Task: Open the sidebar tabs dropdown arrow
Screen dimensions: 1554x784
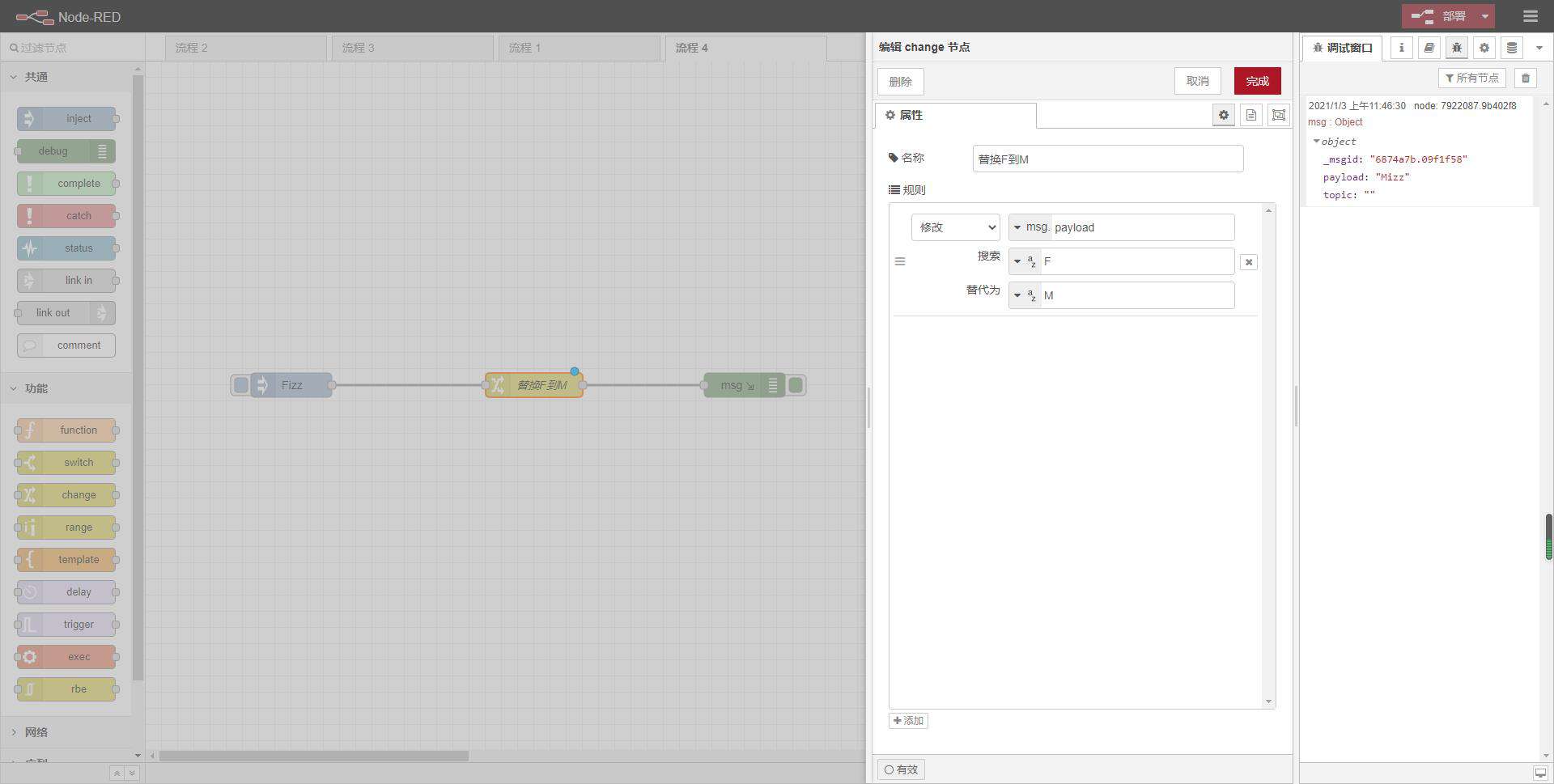Action: pos(1539,48)
